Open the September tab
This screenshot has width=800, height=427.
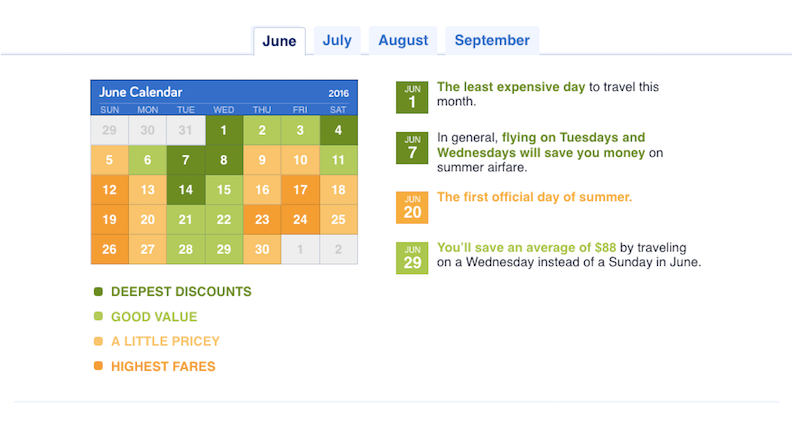point(492,40)
